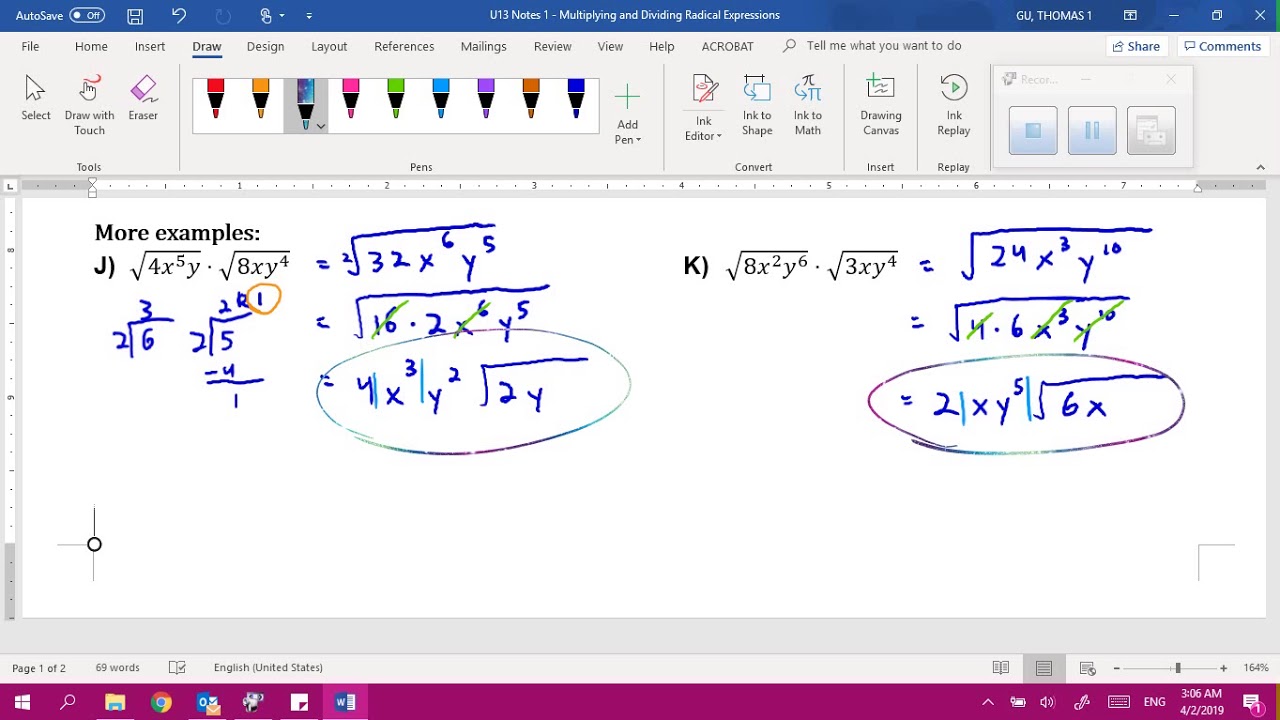The image size is (1280, 720).
Task: Choose the Select tool in Draw ribbon
Action: point(36,100)
